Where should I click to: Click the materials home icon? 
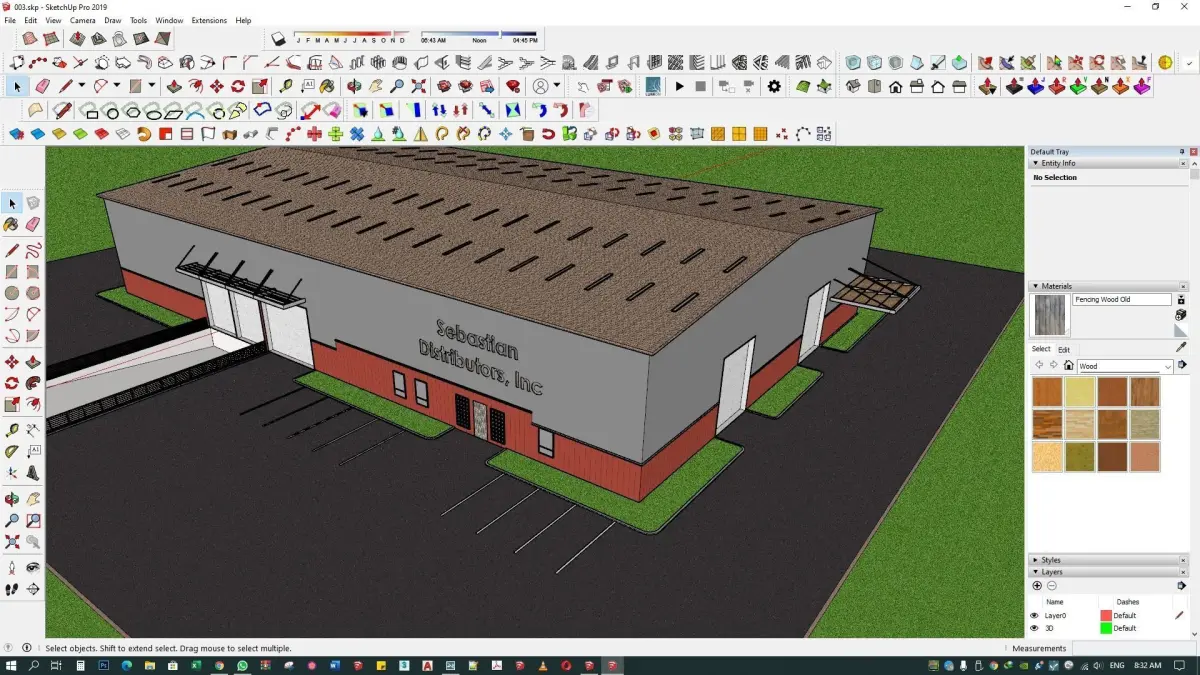(x=1068, y=366)
